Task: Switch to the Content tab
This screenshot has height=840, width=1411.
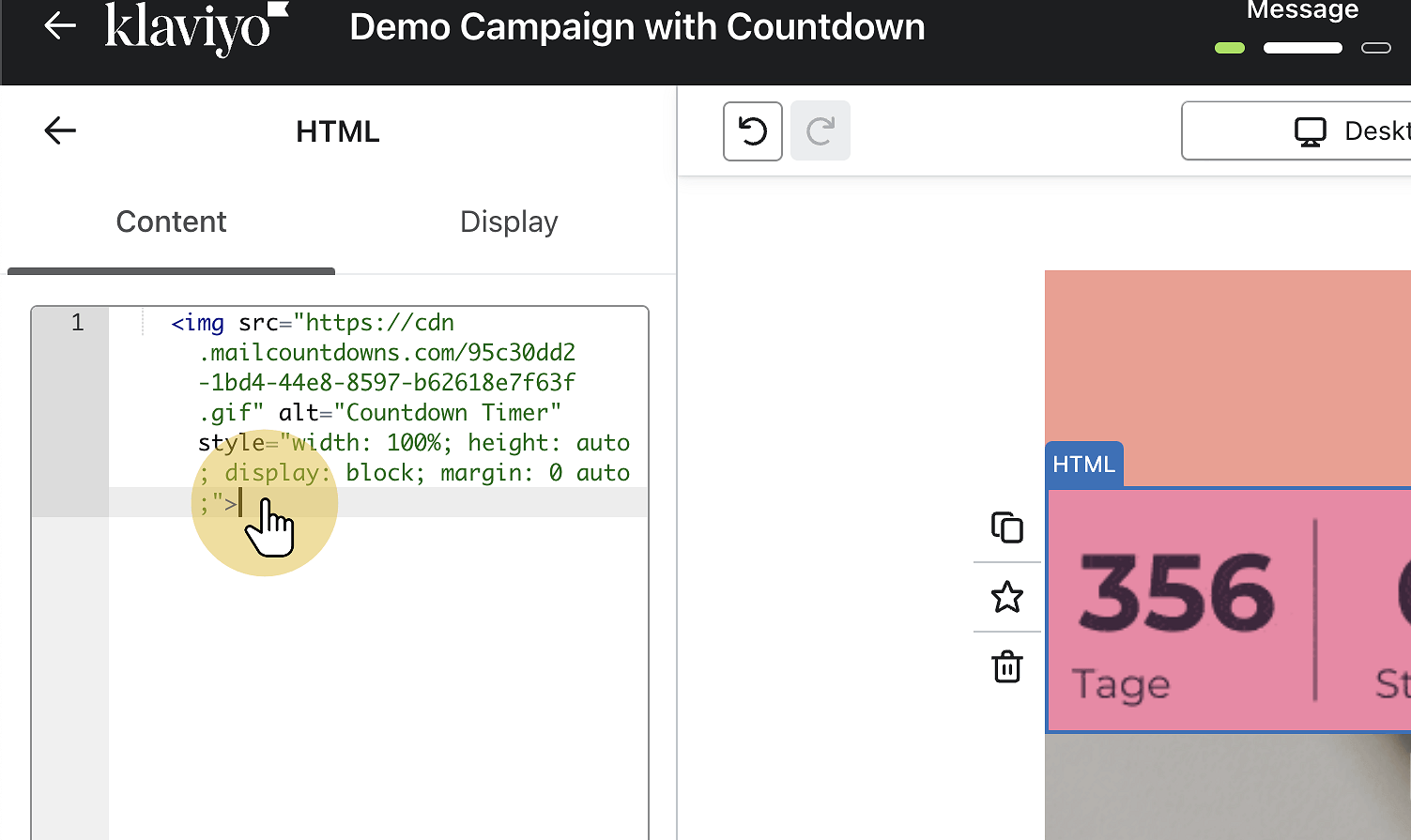Action: tap(171, 221)
